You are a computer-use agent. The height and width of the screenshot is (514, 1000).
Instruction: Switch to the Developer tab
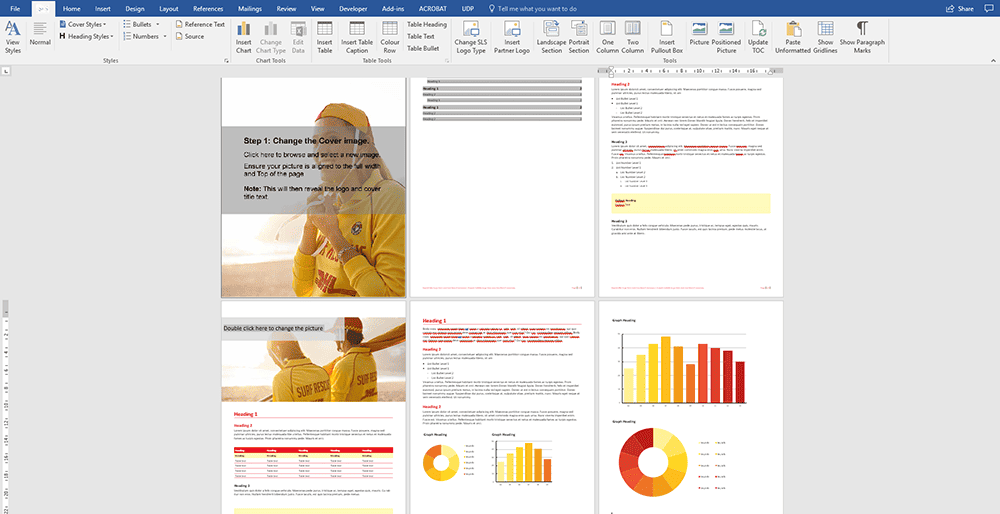coord(353,9)
